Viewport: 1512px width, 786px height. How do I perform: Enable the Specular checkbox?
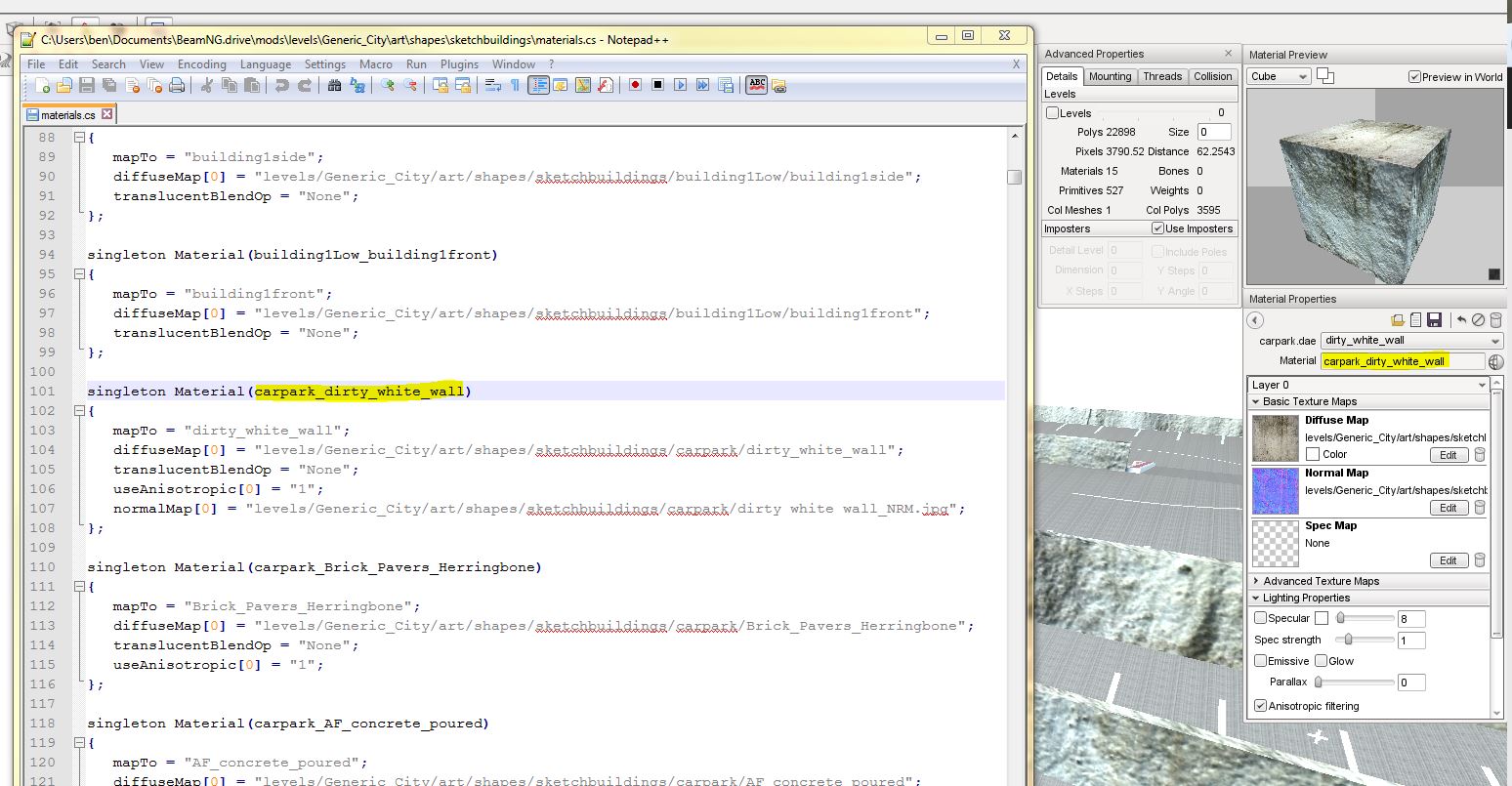1261,618
